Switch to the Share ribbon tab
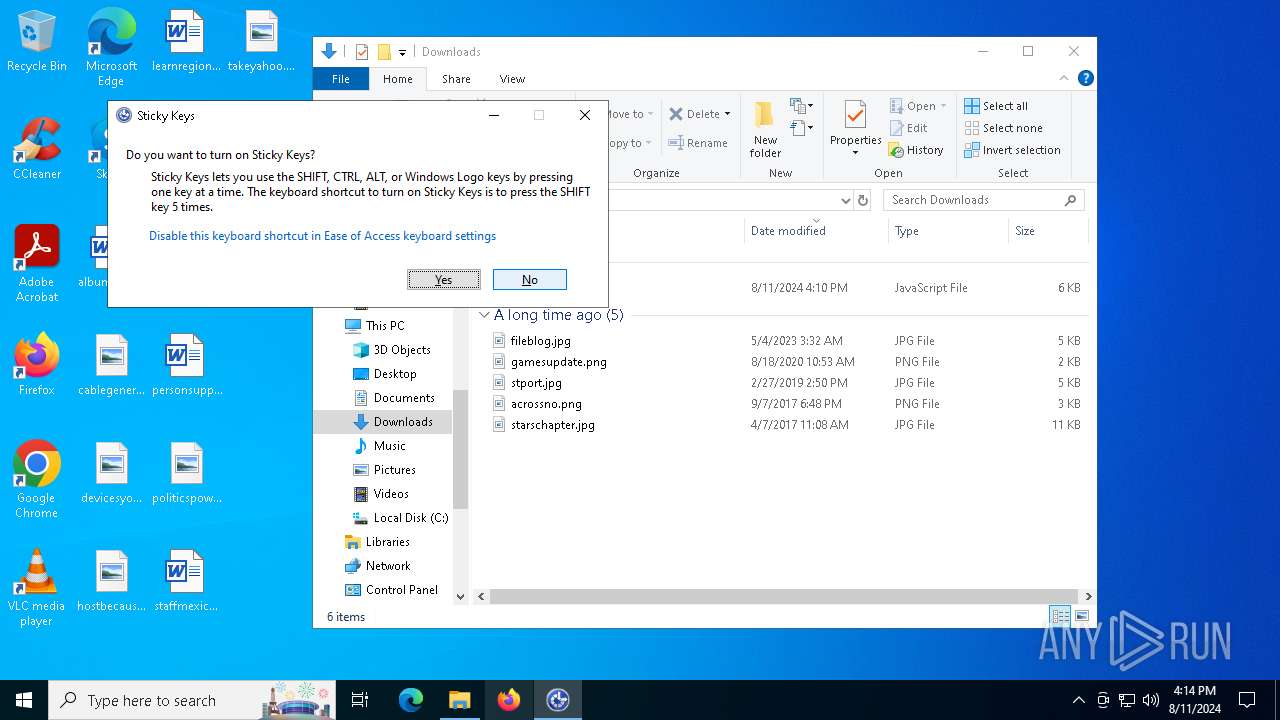This screenshot has height=720, width=1280. click(456, 79)
